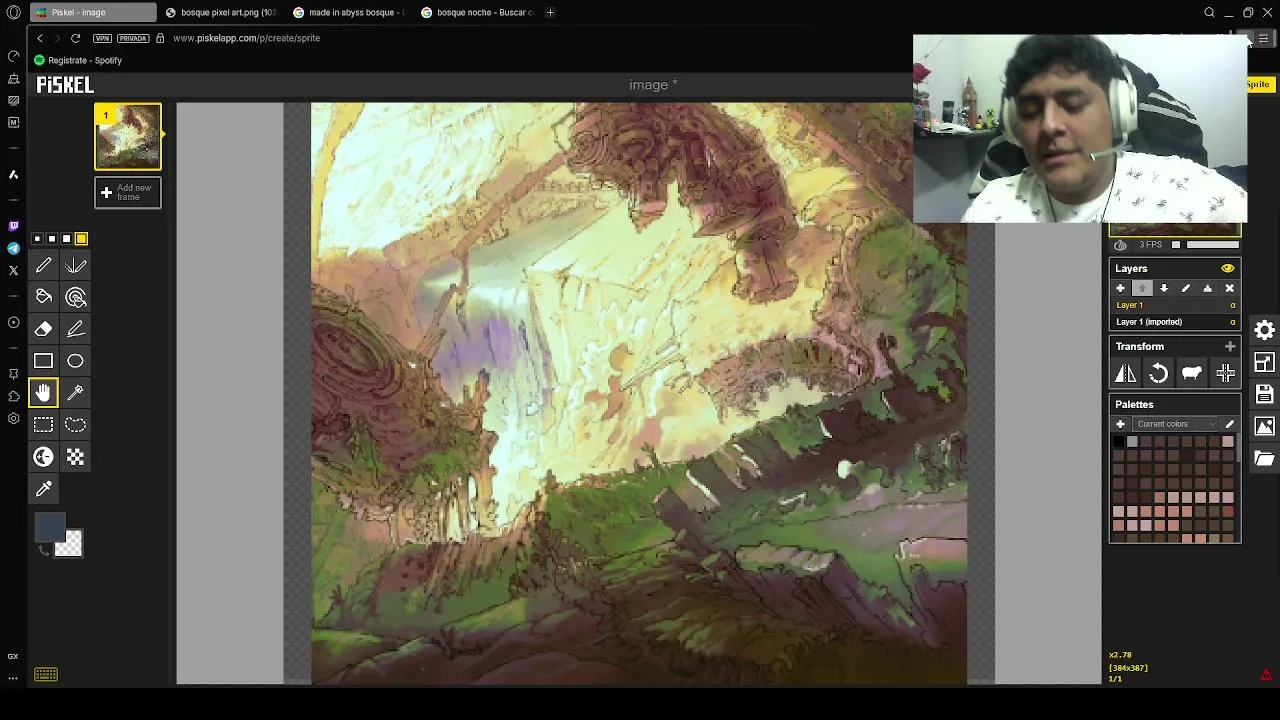The height and width of the screenshot is (720, 1280).
Task: Reload the page
Action: [x=75, y=38]
